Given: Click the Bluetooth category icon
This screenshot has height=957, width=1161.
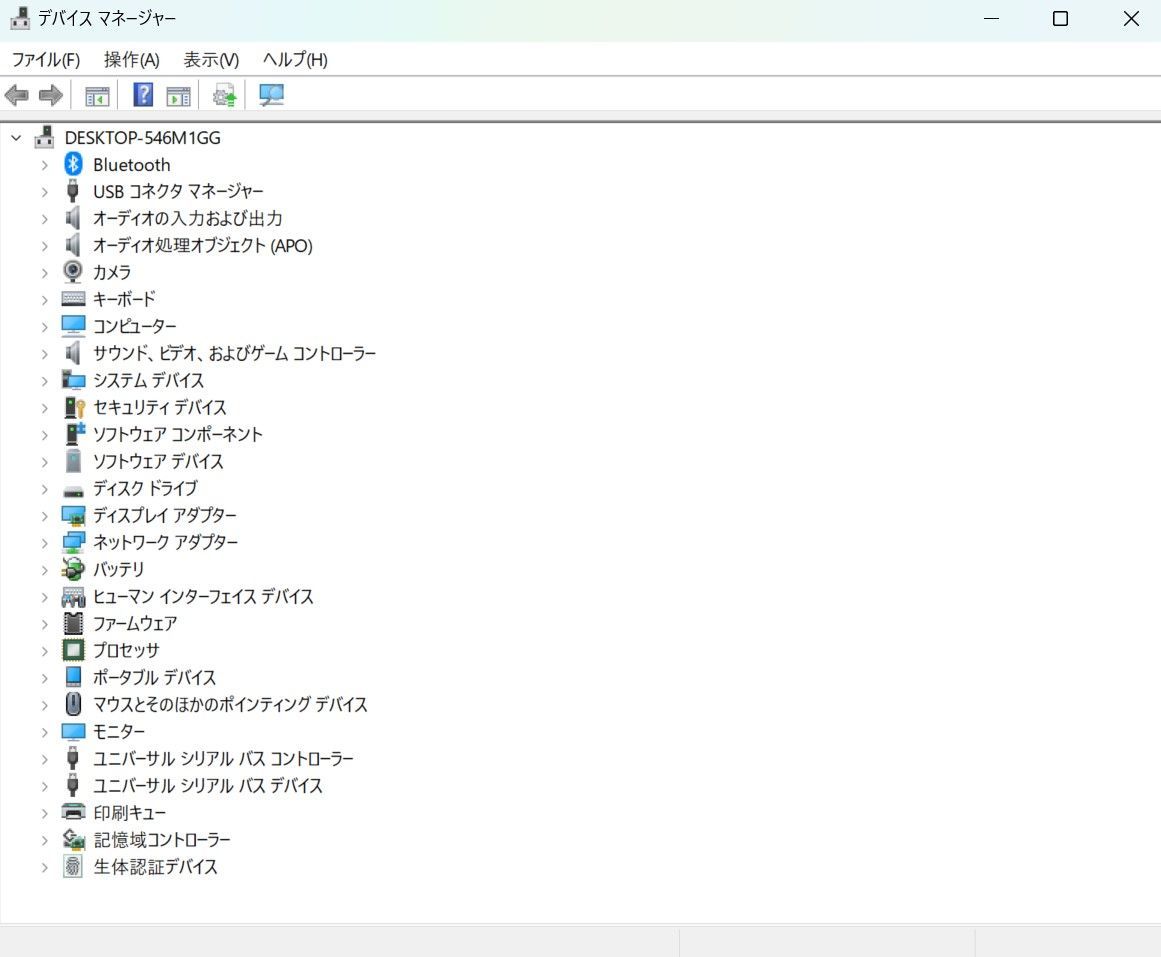Looking at the screenshot, I should pyautogui.click(x=73, y=164).
